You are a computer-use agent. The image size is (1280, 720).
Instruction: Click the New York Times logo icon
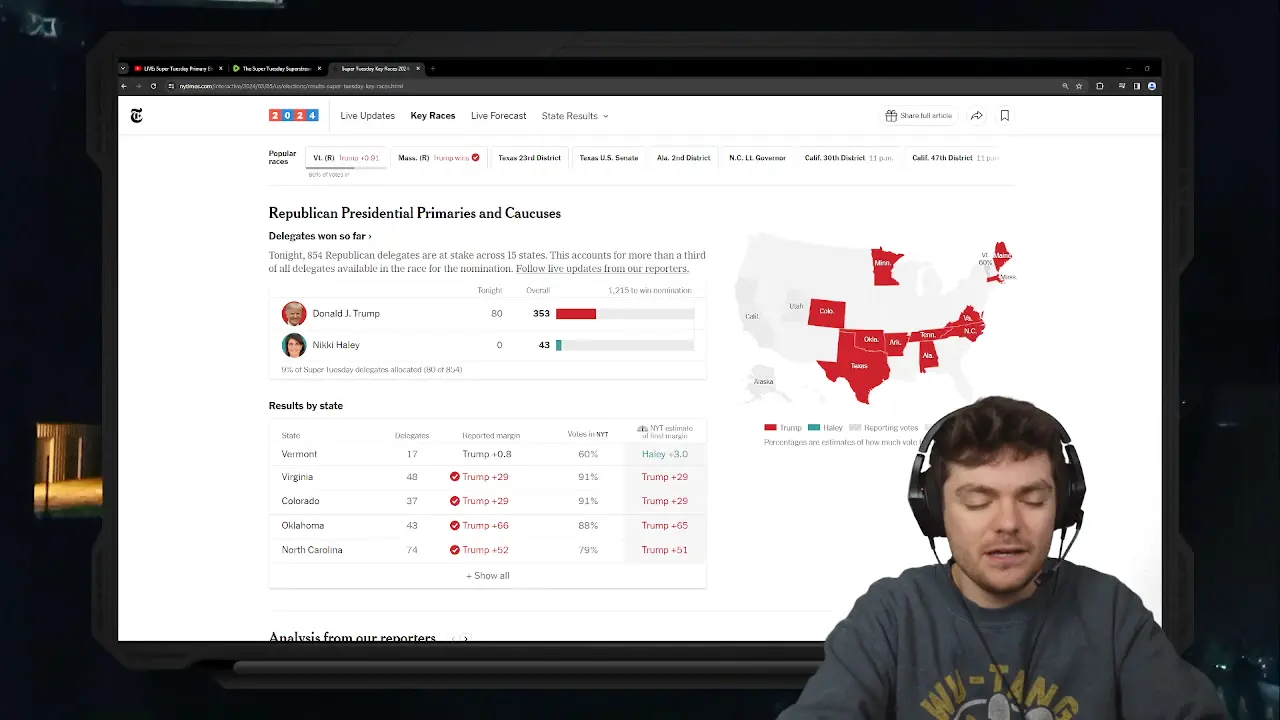[x=137, y=116]
